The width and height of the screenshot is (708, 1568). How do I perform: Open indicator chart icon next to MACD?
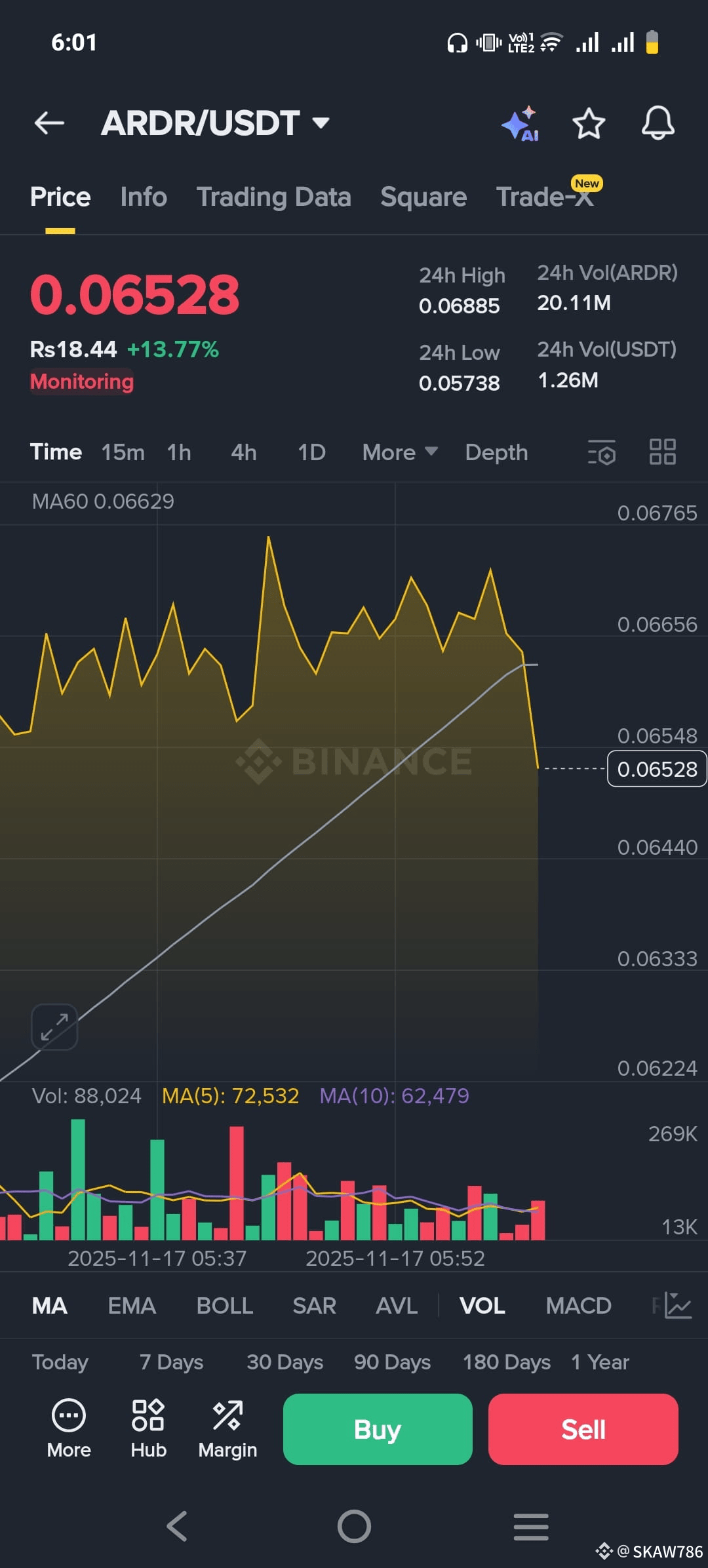tap(678, 1305)
